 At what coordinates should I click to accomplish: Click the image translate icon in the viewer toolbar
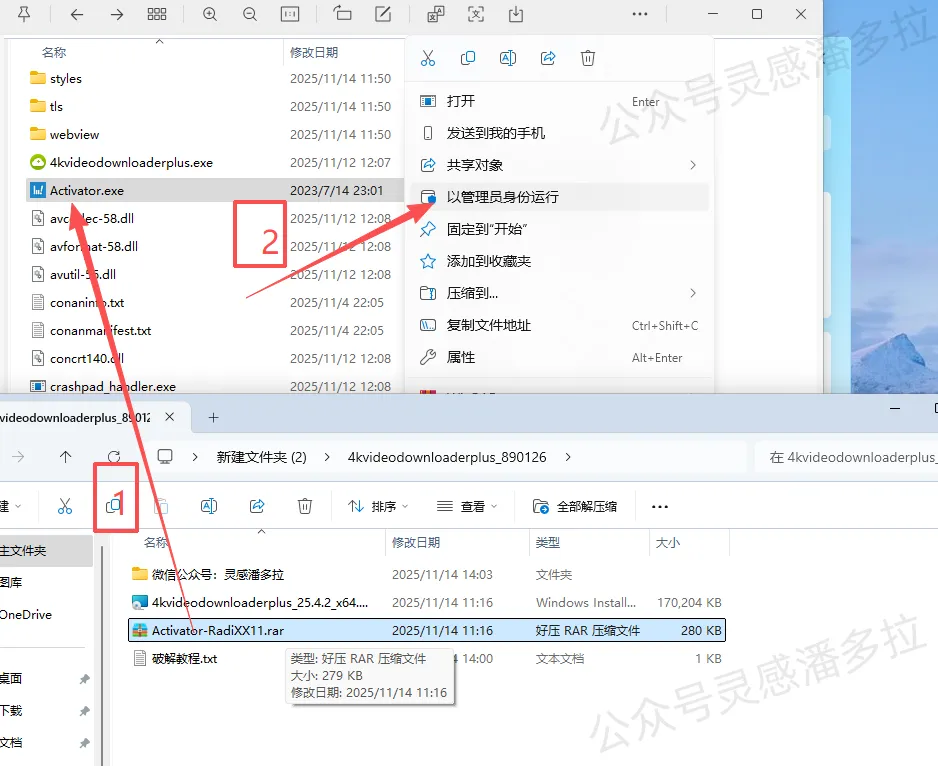coord(436,14)
